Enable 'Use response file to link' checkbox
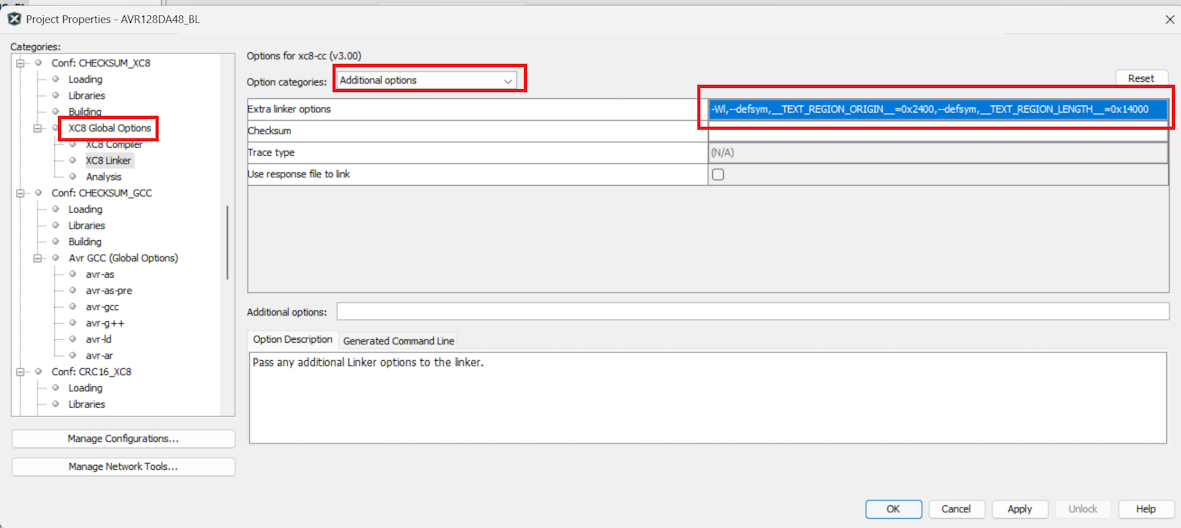The height and width of the screenshot is (528, 1181). pyautogui.click(x=717, y=175)
